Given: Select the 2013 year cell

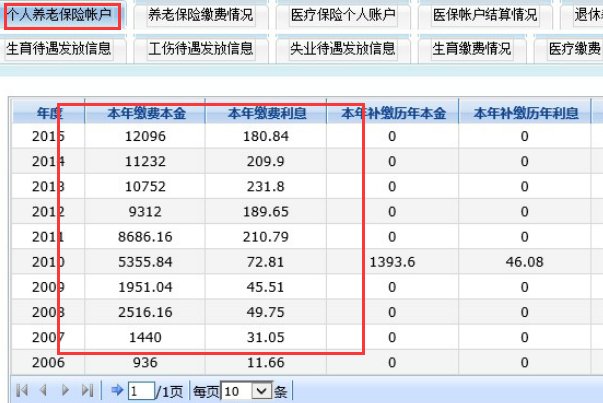Looking at the screenshot, I should click(x=48, y=187).
